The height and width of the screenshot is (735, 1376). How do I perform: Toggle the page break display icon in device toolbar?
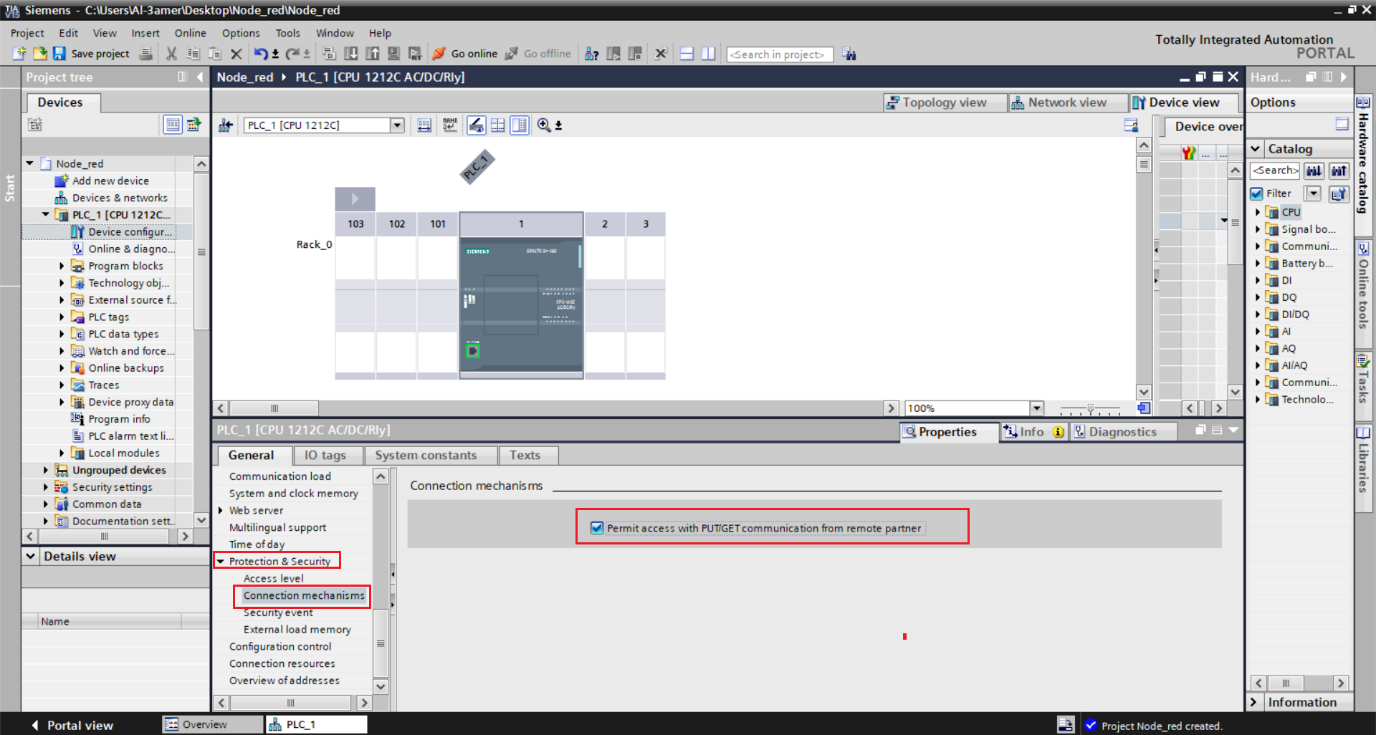[x=497, y=125]
